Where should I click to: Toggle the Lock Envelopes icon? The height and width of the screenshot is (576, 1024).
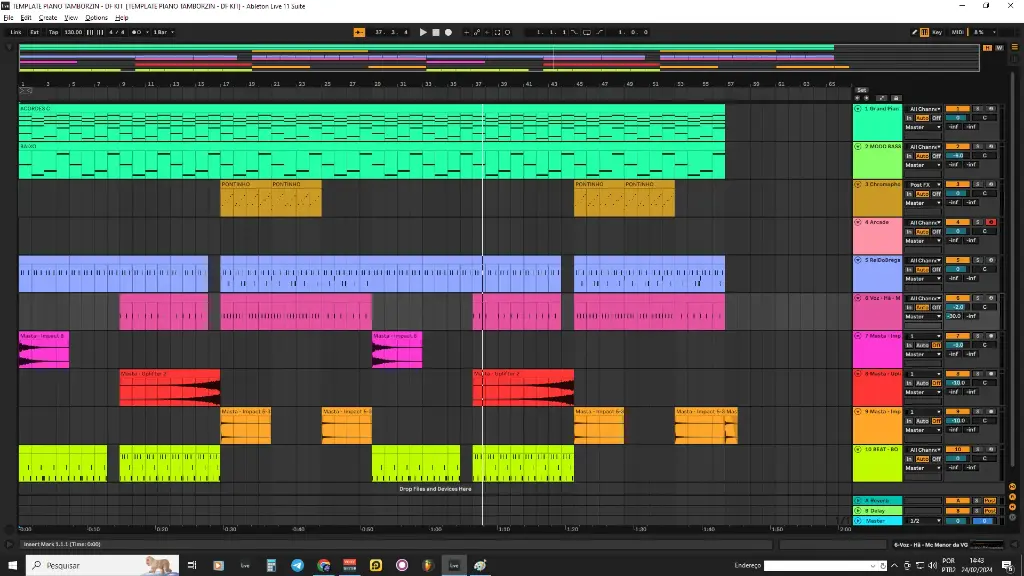coord(896,98)
